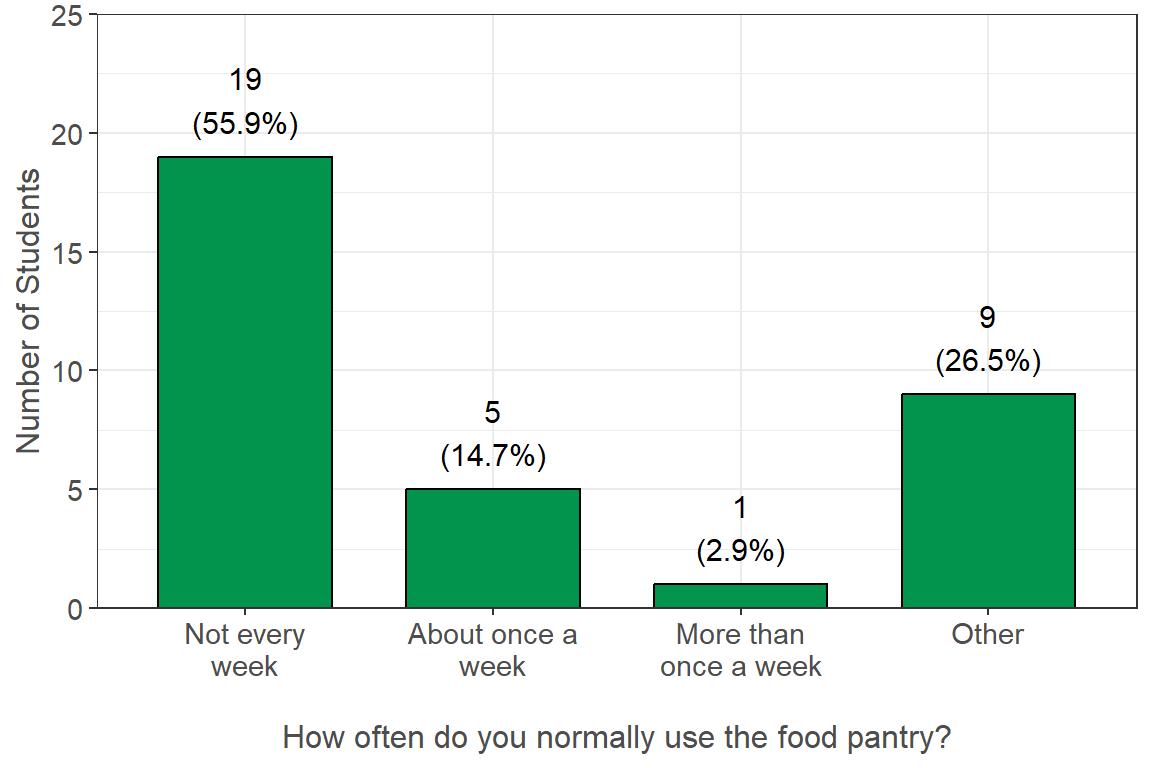Click the '(26.5%)' percentage label
The height and width of the screenshot is (768, 1152).
[x=988, y=361]
